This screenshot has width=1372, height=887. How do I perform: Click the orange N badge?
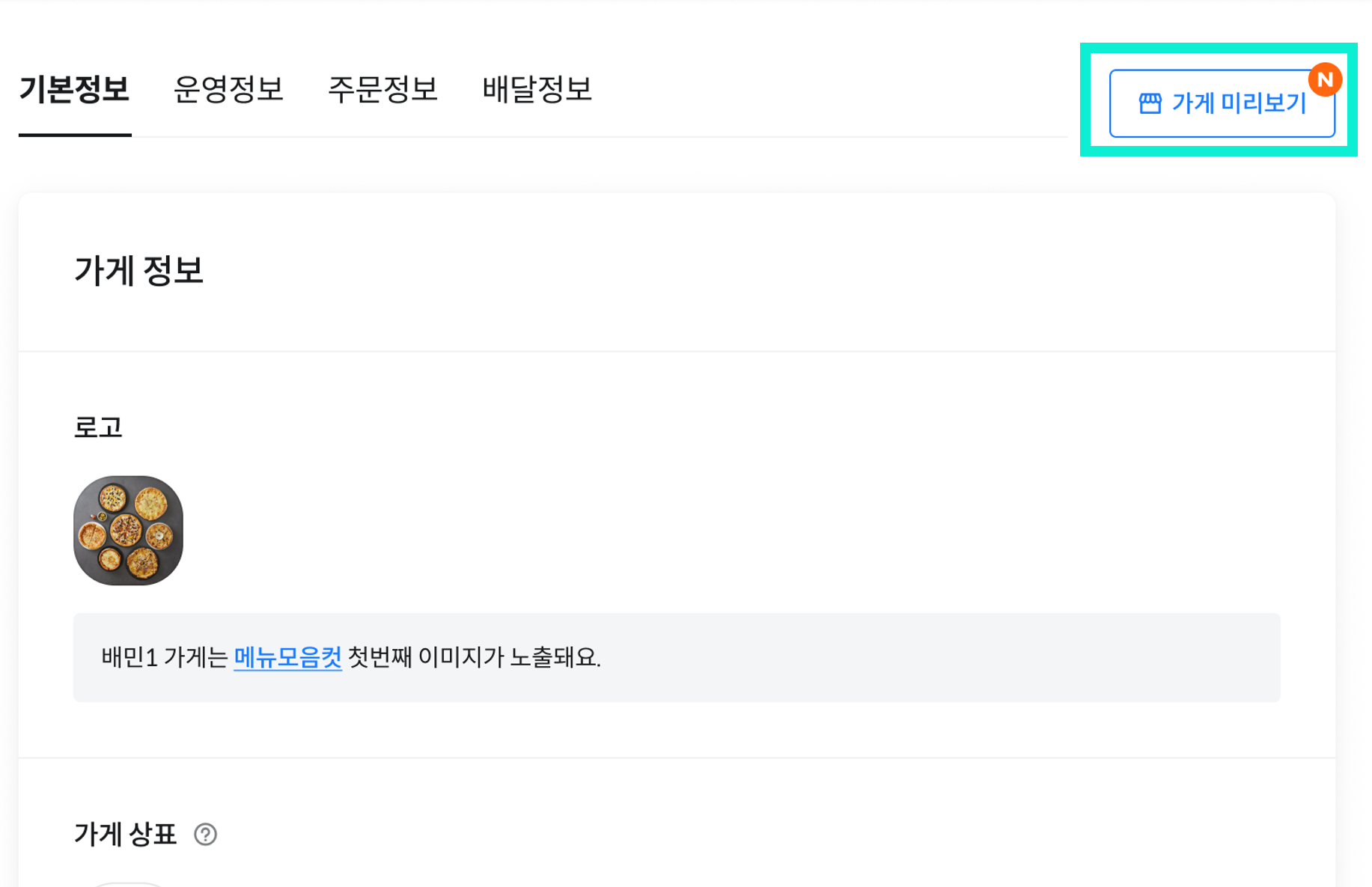1325,79
